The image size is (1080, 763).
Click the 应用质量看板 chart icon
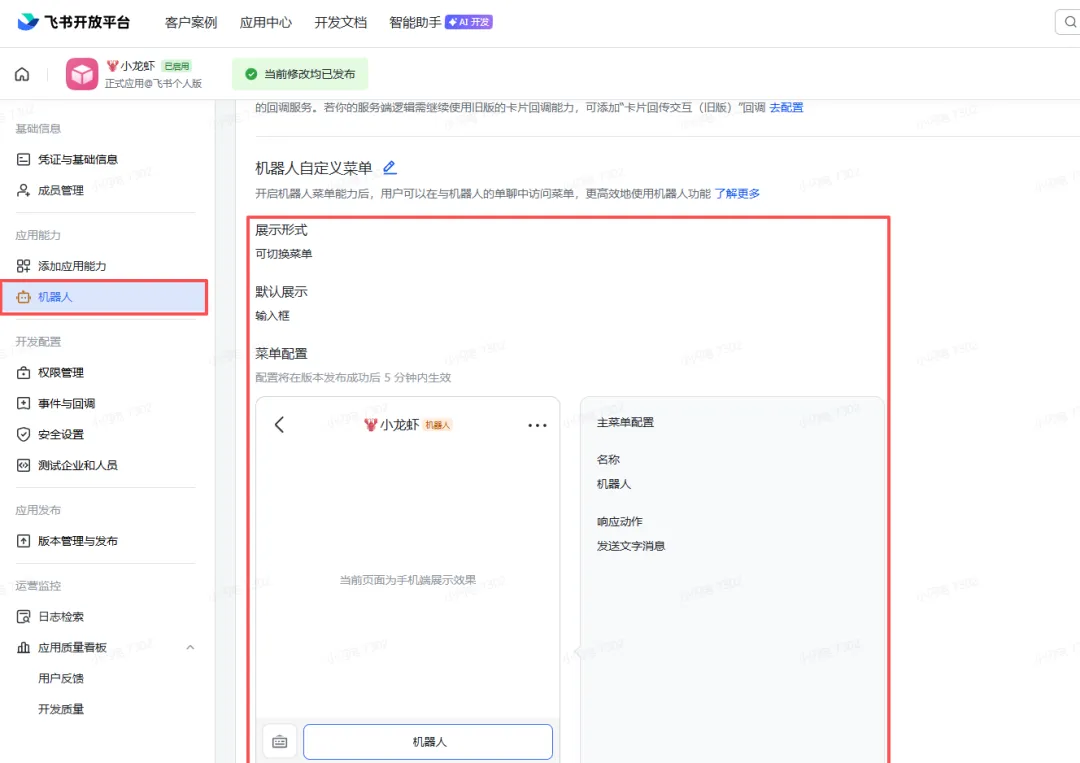[23, 647]
